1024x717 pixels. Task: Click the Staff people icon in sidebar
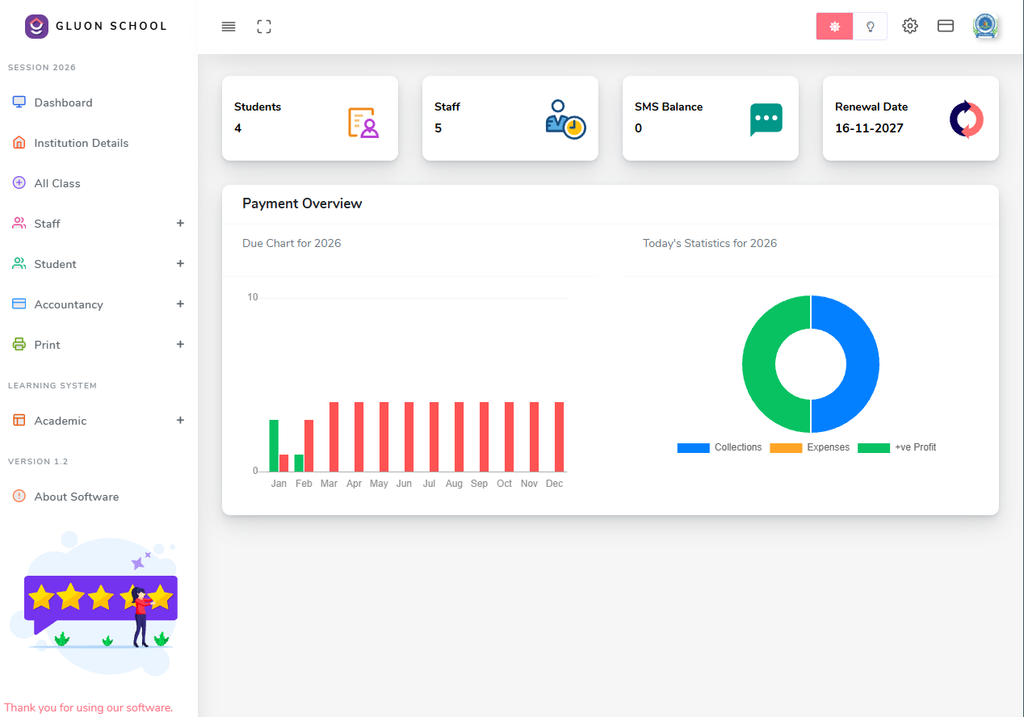19,223
